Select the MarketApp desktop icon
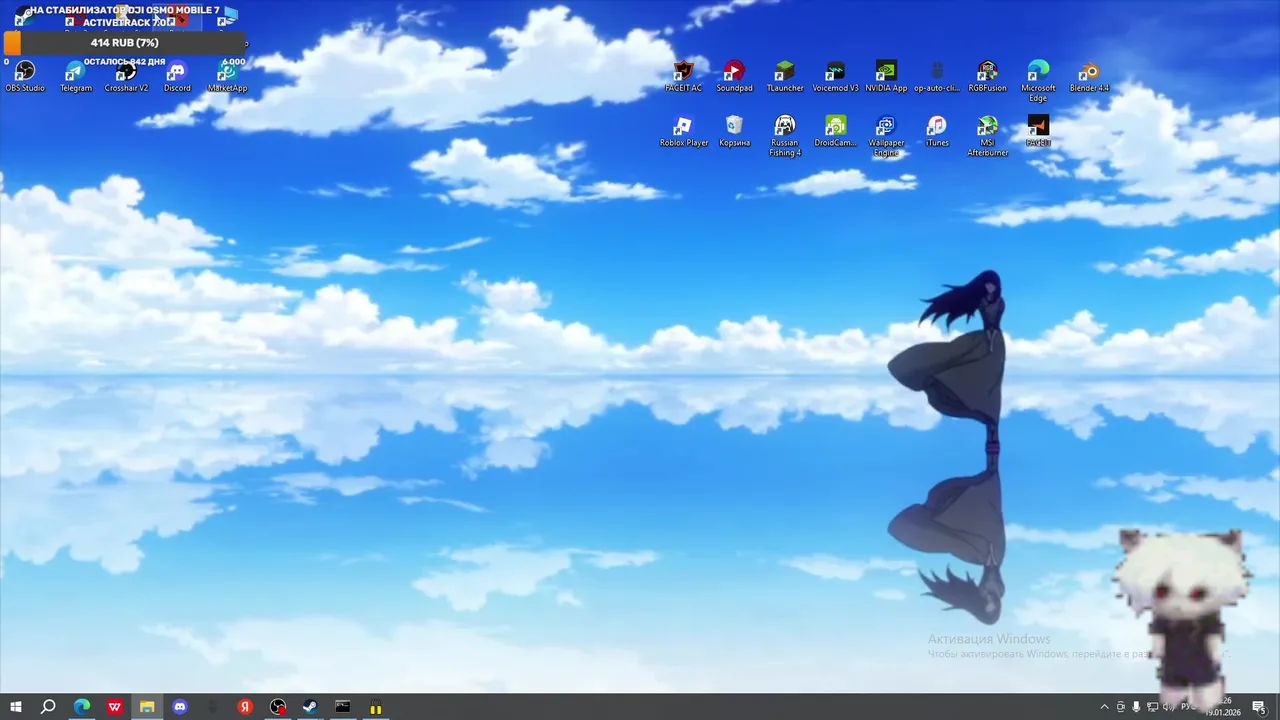 pos(227,76)
